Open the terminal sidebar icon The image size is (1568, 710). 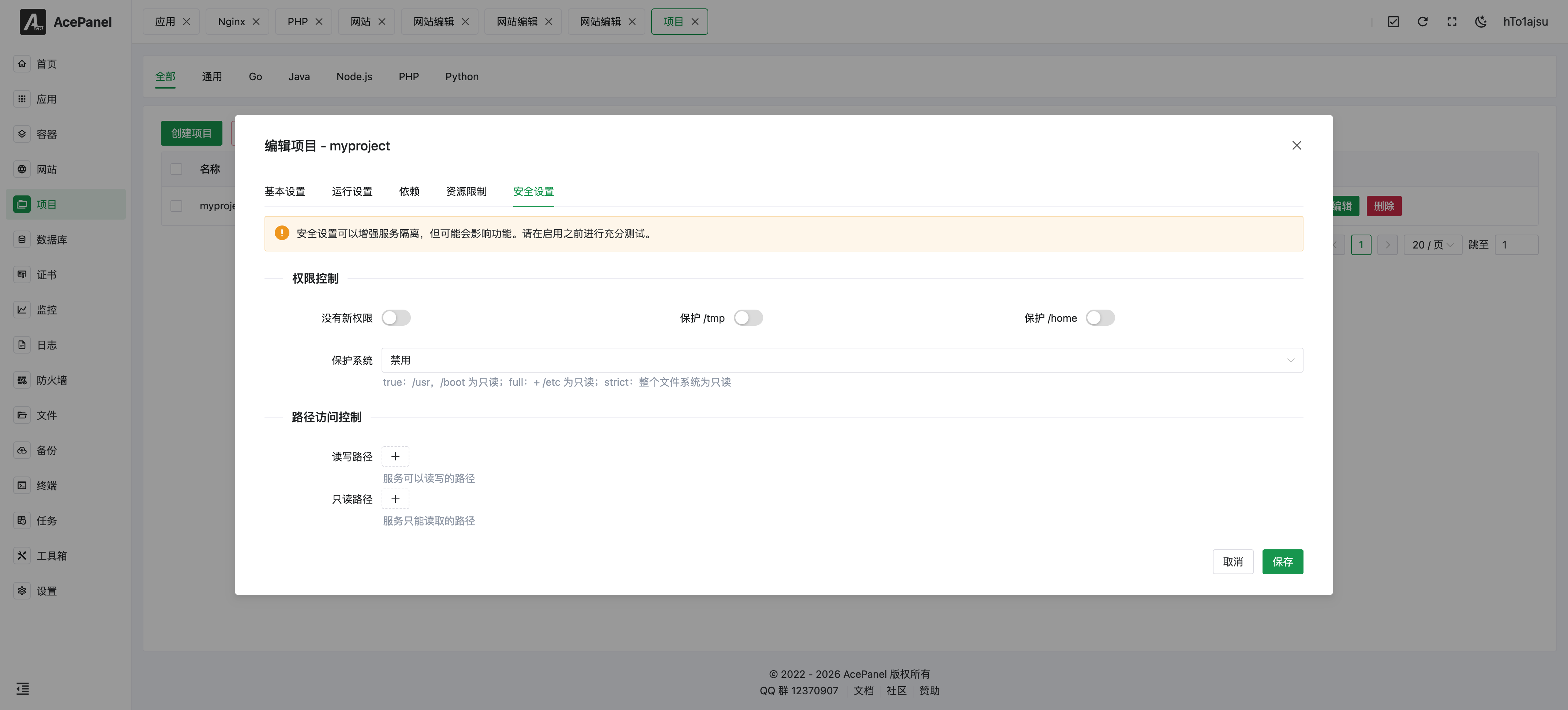[22, 485]
